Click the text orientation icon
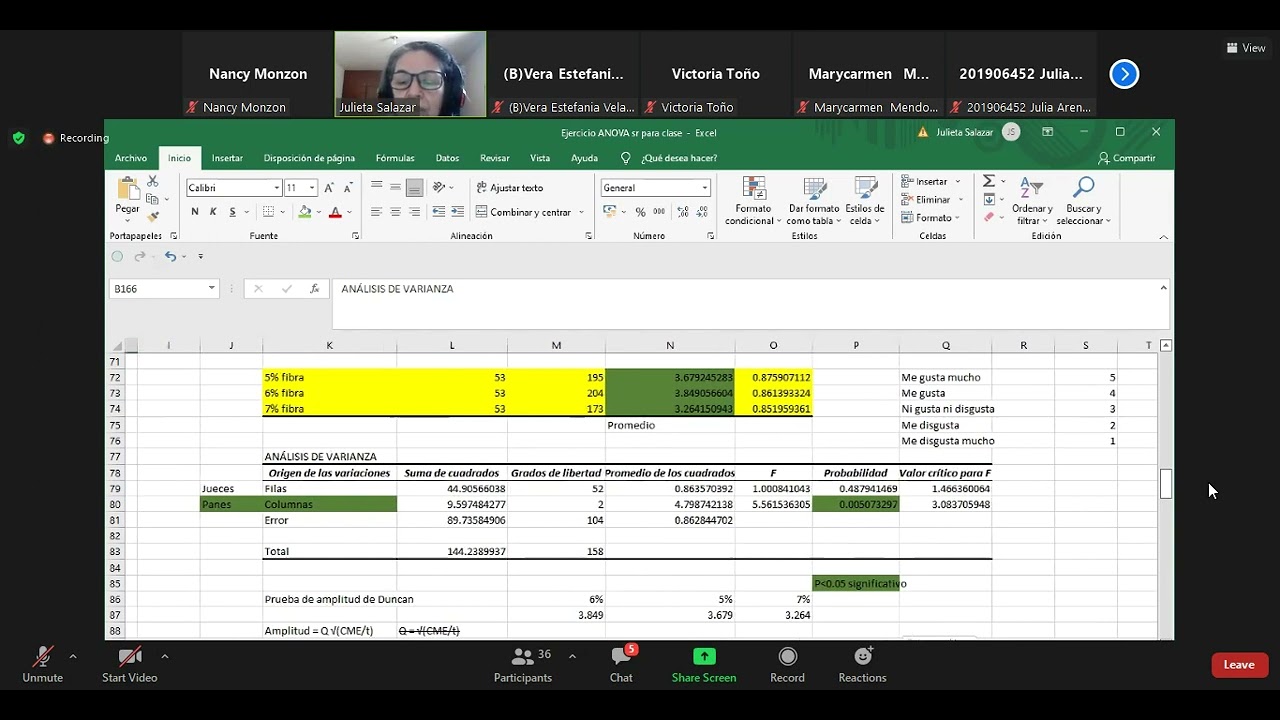The height and width of the screenshot is (720, 1280). tap(439, 187)
